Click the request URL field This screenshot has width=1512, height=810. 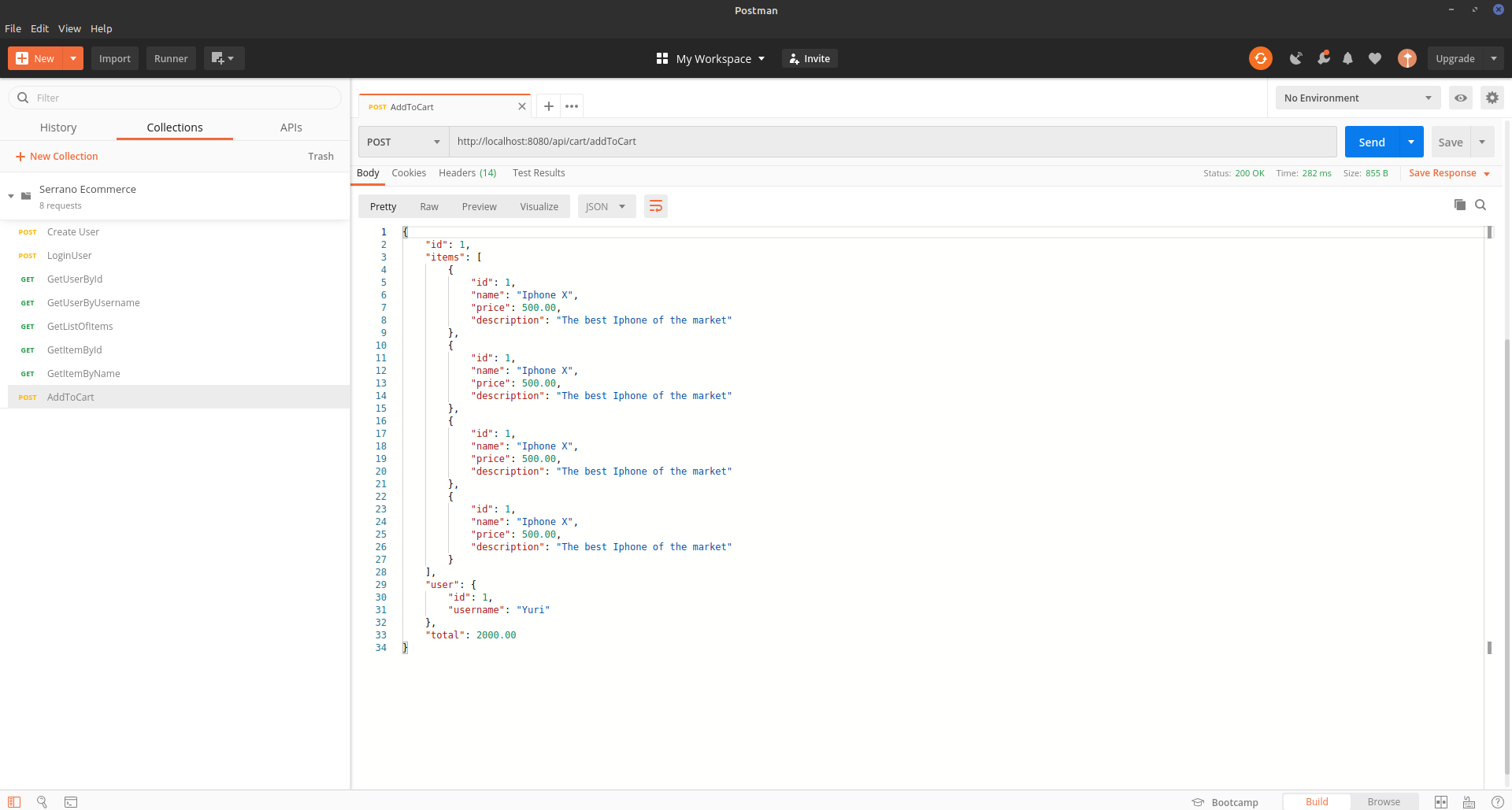(892, 142)
